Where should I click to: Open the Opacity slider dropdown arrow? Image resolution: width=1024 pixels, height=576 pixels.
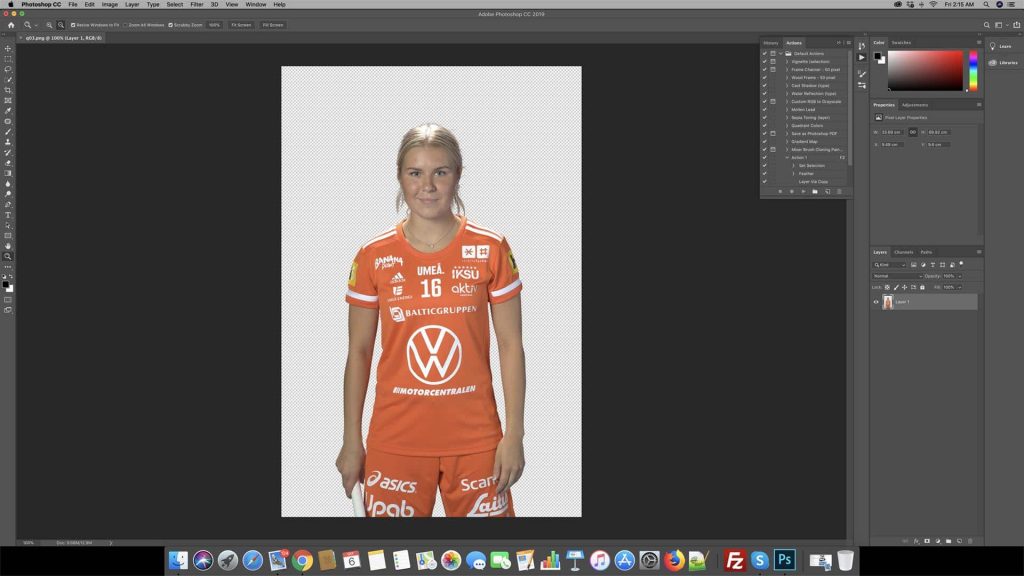959,276
